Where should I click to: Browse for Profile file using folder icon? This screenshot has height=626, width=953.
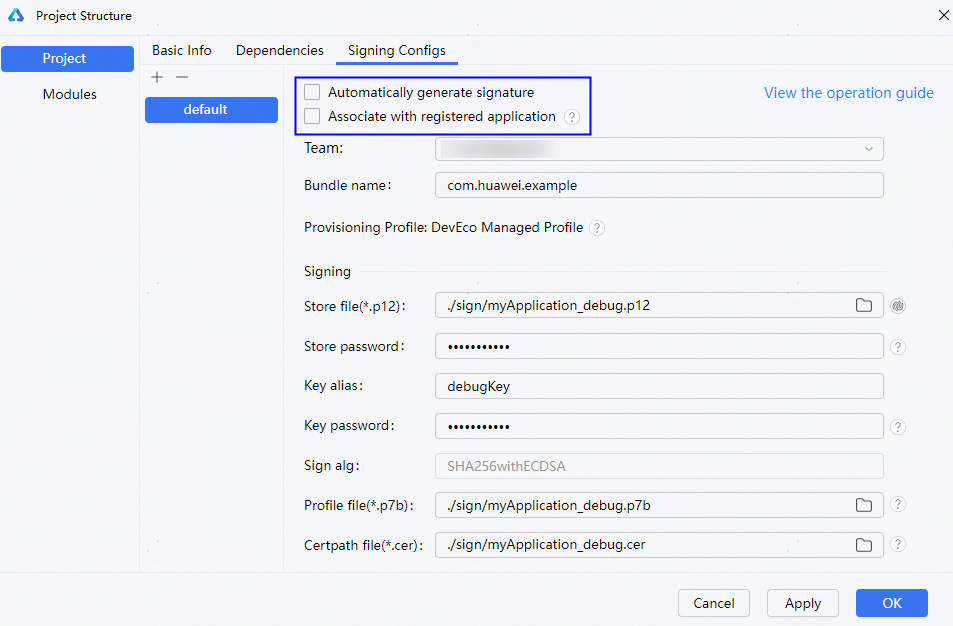click(x=864, y=506)
